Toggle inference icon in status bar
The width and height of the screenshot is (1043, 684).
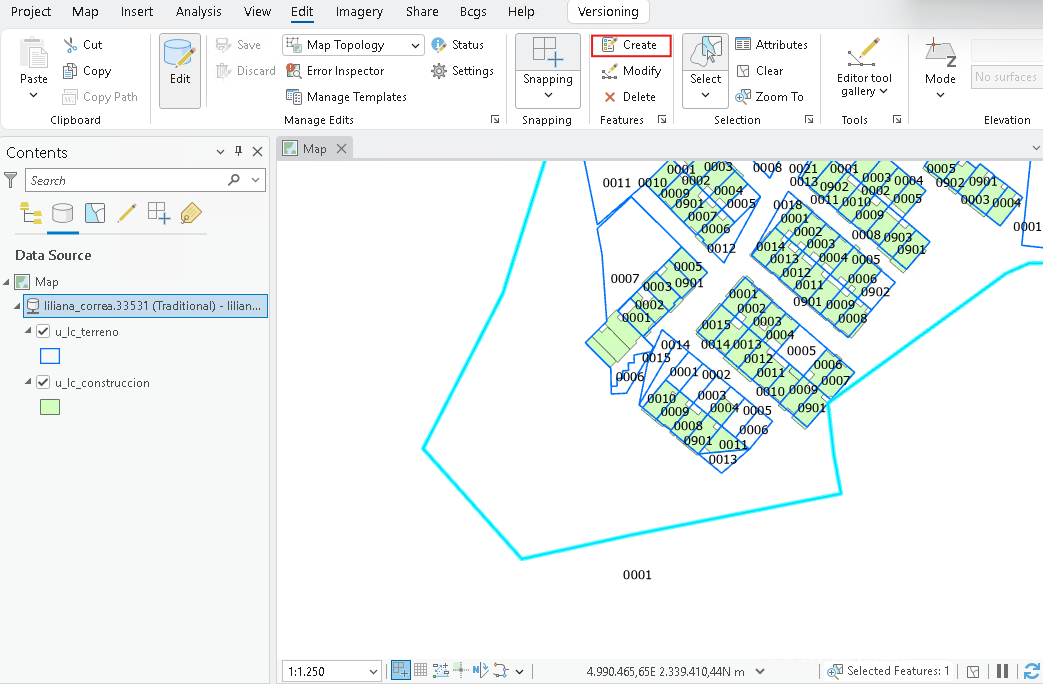pyautogui.click(x=460, y=669)
